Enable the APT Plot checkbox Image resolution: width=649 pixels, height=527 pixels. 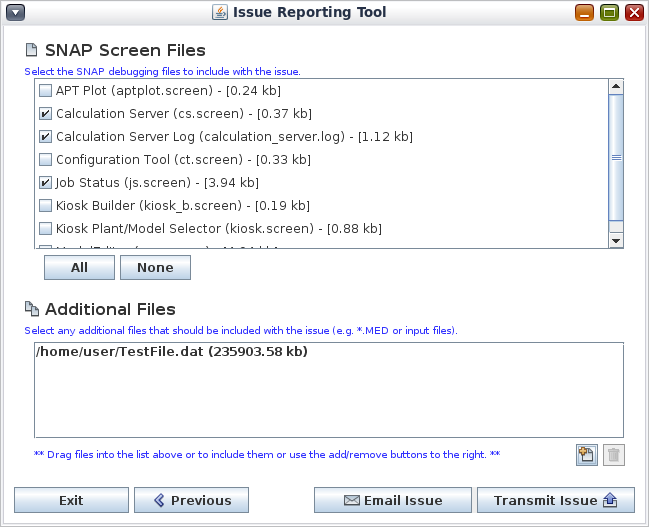point(45,90)
